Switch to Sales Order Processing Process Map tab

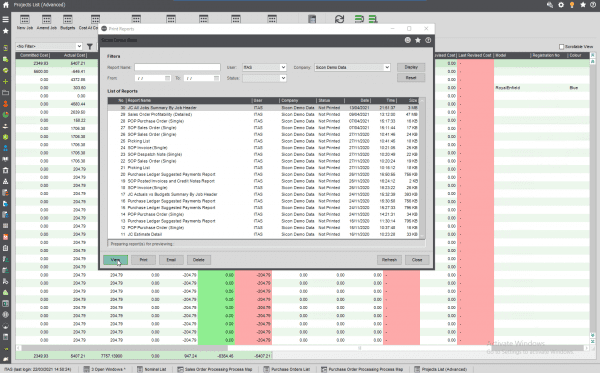(215, 369)
